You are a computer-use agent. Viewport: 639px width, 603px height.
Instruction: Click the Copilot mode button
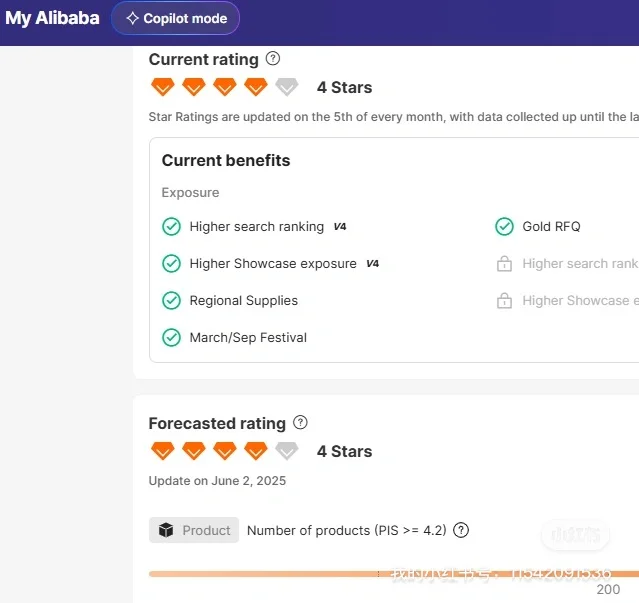tap(176, 18)
